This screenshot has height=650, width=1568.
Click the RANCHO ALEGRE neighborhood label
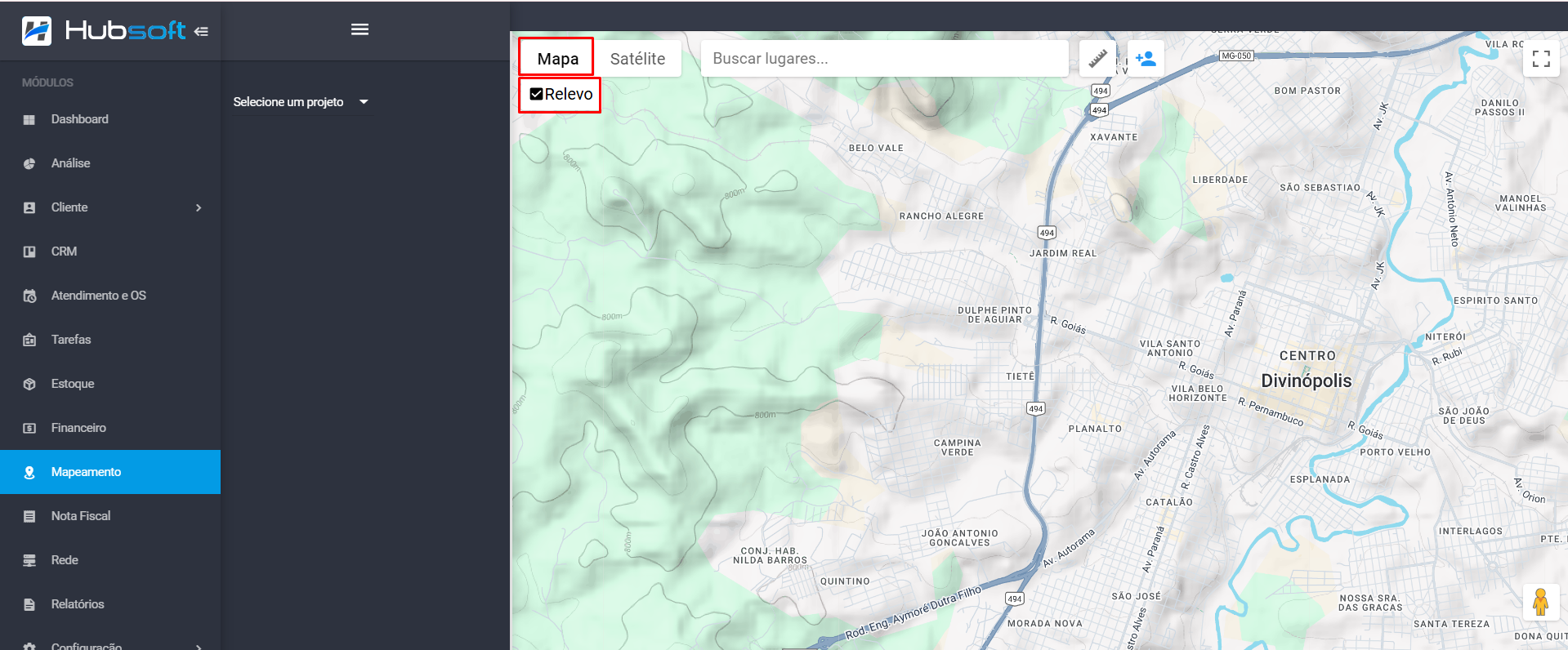tap(941, 216)
